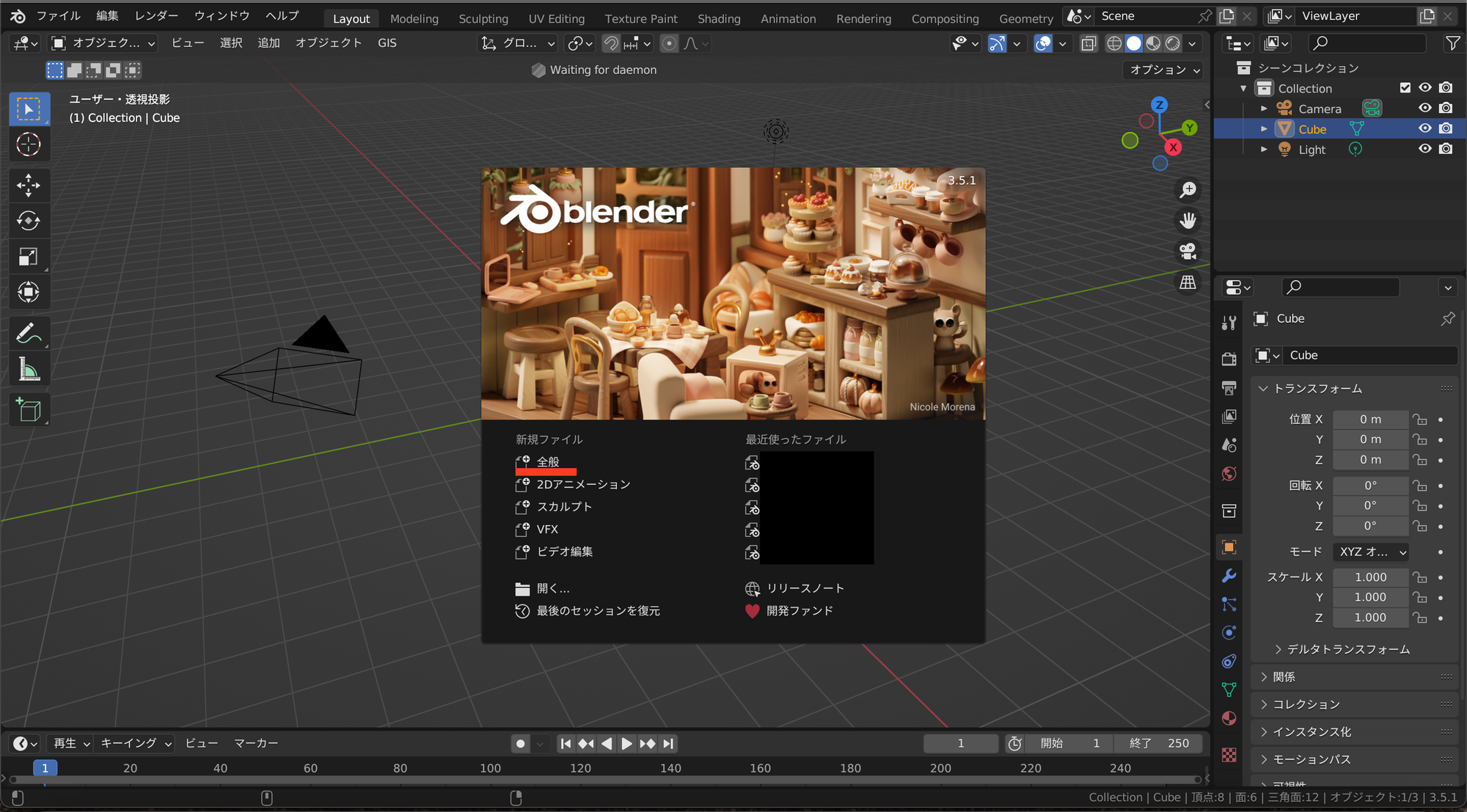This screenshot has width=1467, height=812.
Task: Toggle proportional editing
Action: pos(669,43)
